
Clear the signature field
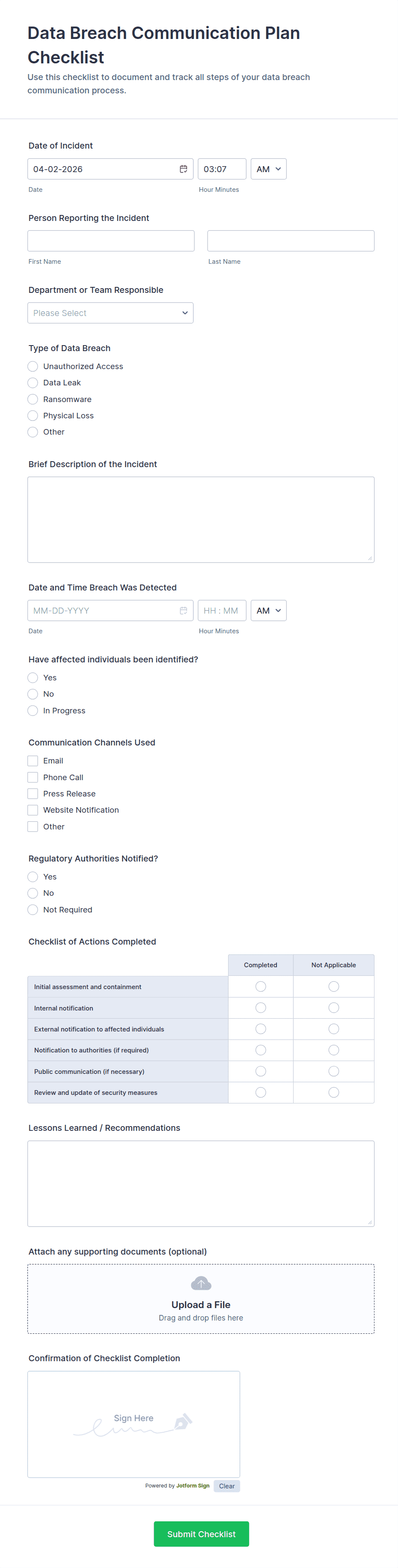pyautogui.click(x=226, y=1486)
